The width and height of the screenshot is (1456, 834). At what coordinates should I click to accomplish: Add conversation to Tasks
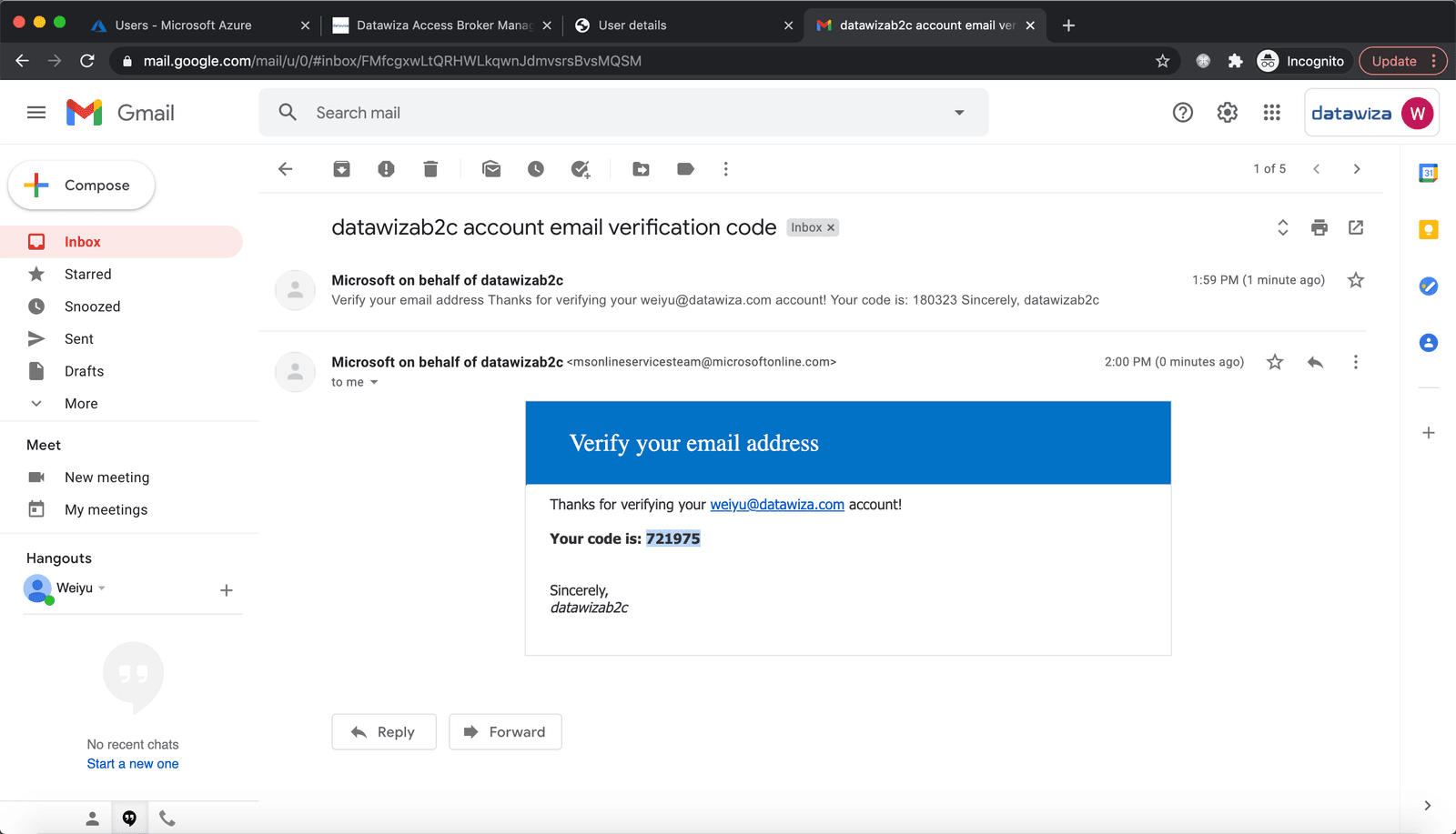(x=581, y=169)
